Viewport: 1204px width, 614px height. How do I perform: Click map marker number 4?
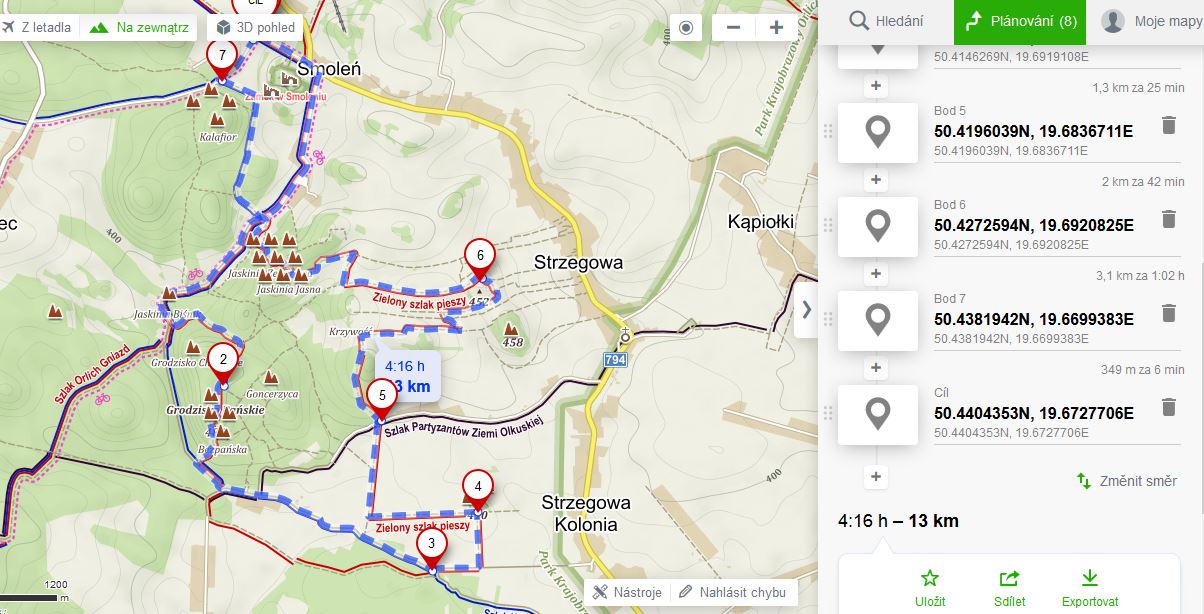478,488
